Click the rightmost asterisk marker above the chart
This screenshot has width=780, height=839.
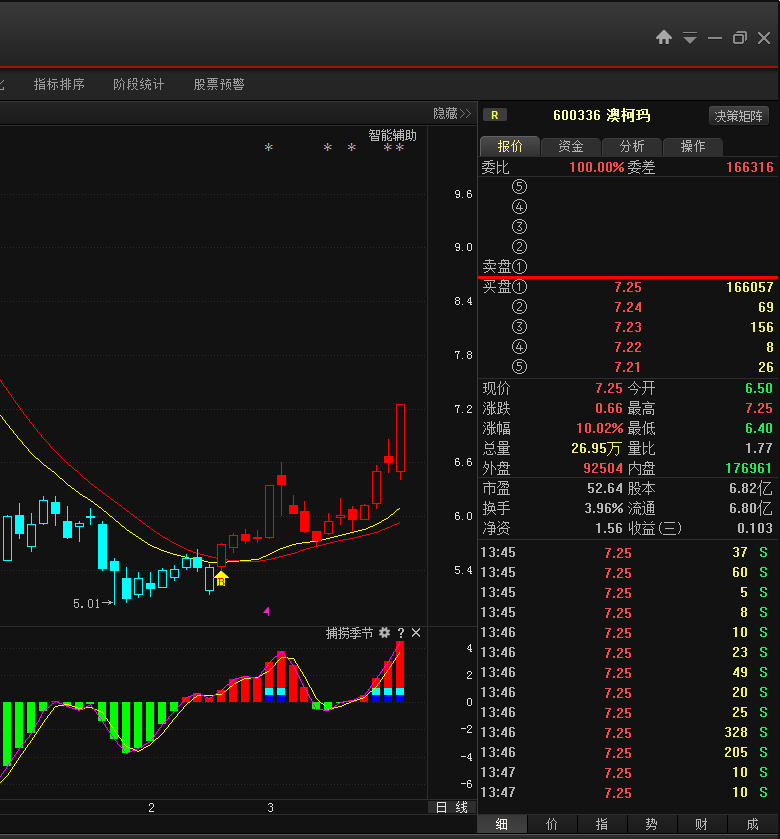pos(399,148)
